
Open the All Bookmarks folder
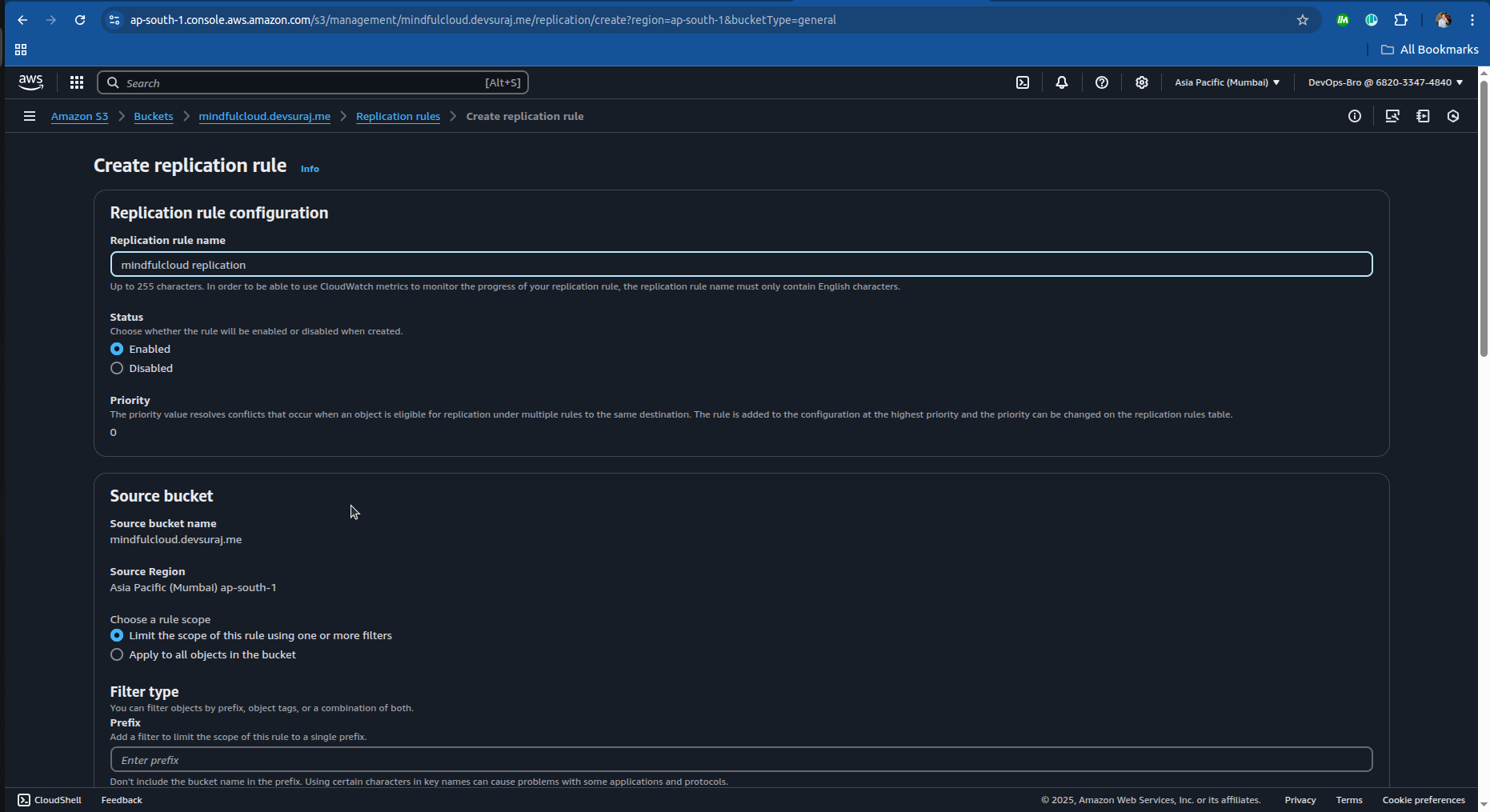point(1430,50)
